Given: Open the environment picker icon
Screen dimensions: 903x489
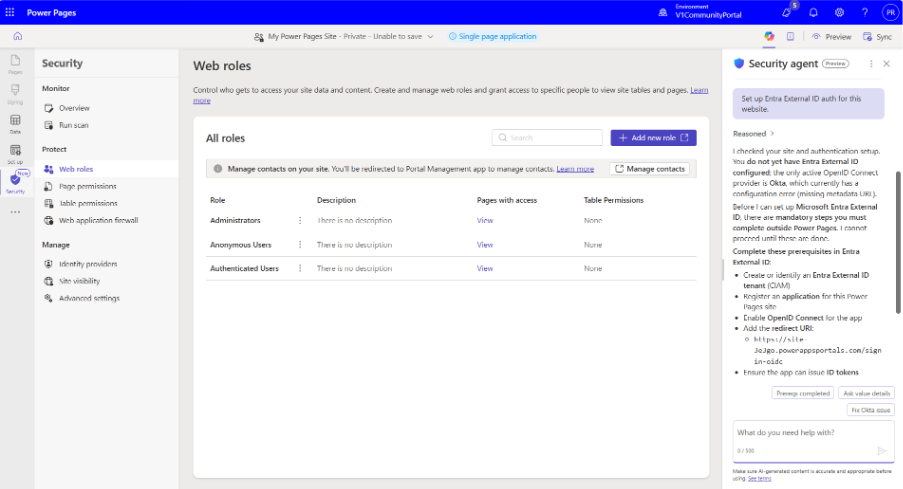Looking at the screenshot, I should 663,12.
